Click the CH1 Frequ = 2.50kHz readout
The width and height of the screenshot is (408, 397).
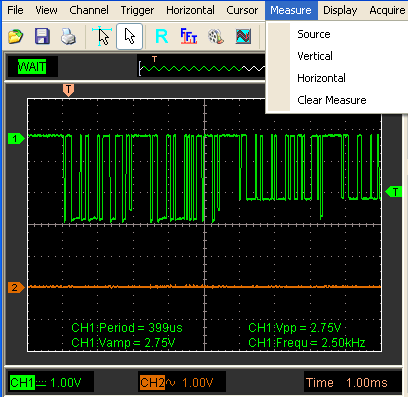pos(307,343)
